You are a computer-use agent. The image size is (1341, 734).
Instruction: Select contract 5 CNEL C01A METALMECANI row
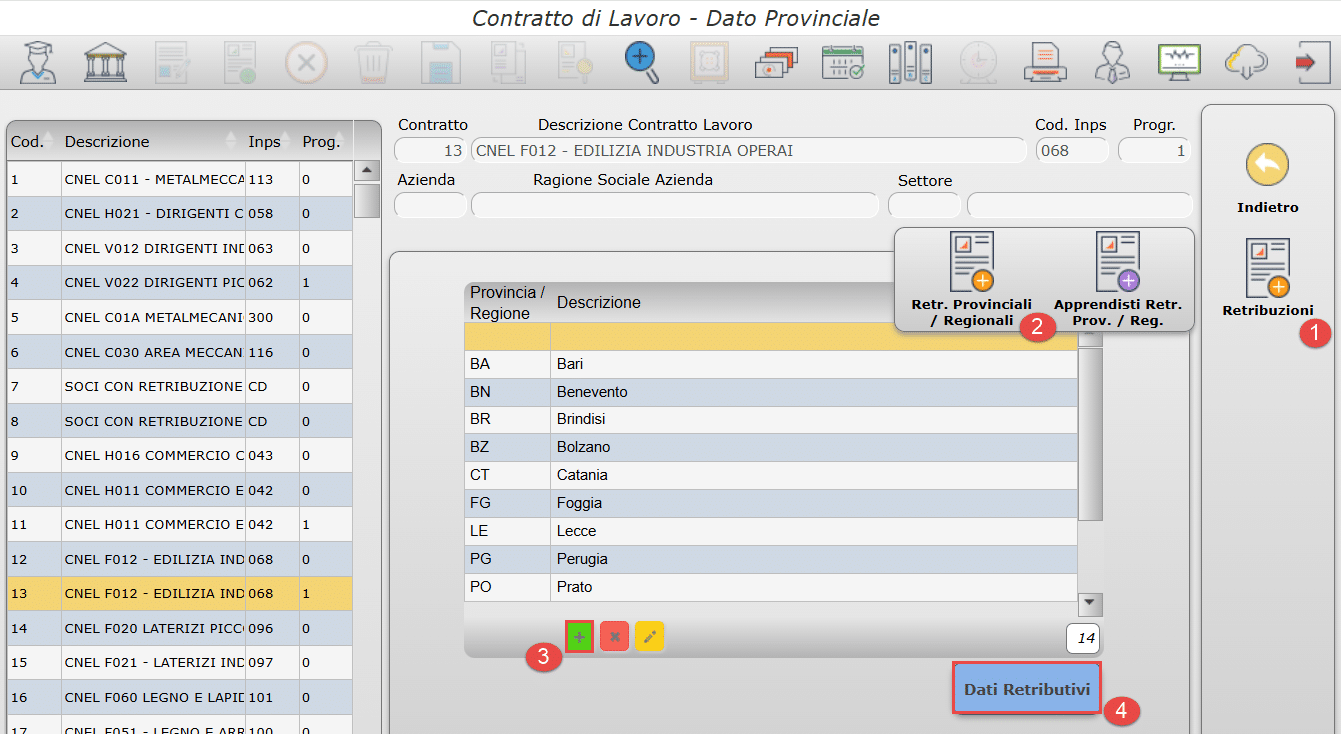pyautogui.click(x=180, y=318)
